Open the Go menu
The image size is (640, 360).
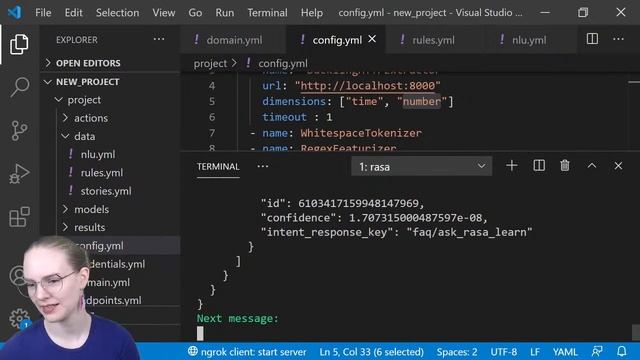[195, 13]
